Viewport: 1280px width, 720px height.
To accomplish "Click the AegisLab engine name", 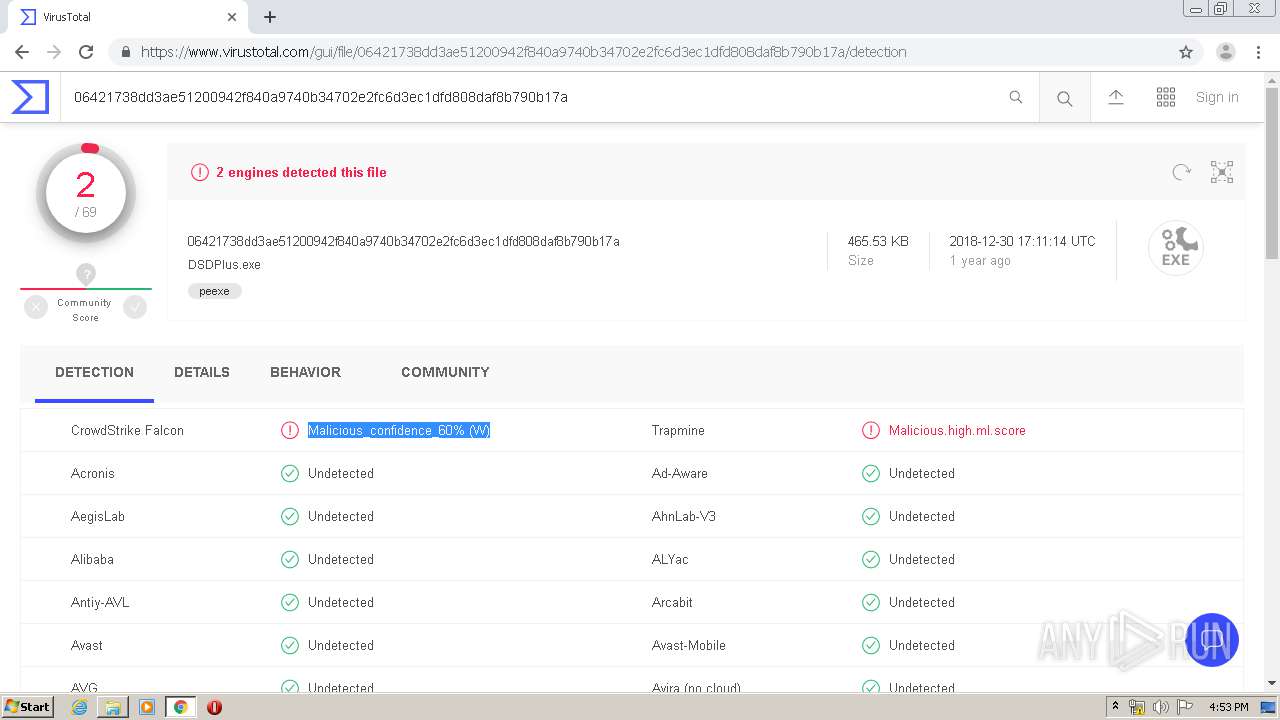I will click(x=98, y=516).
